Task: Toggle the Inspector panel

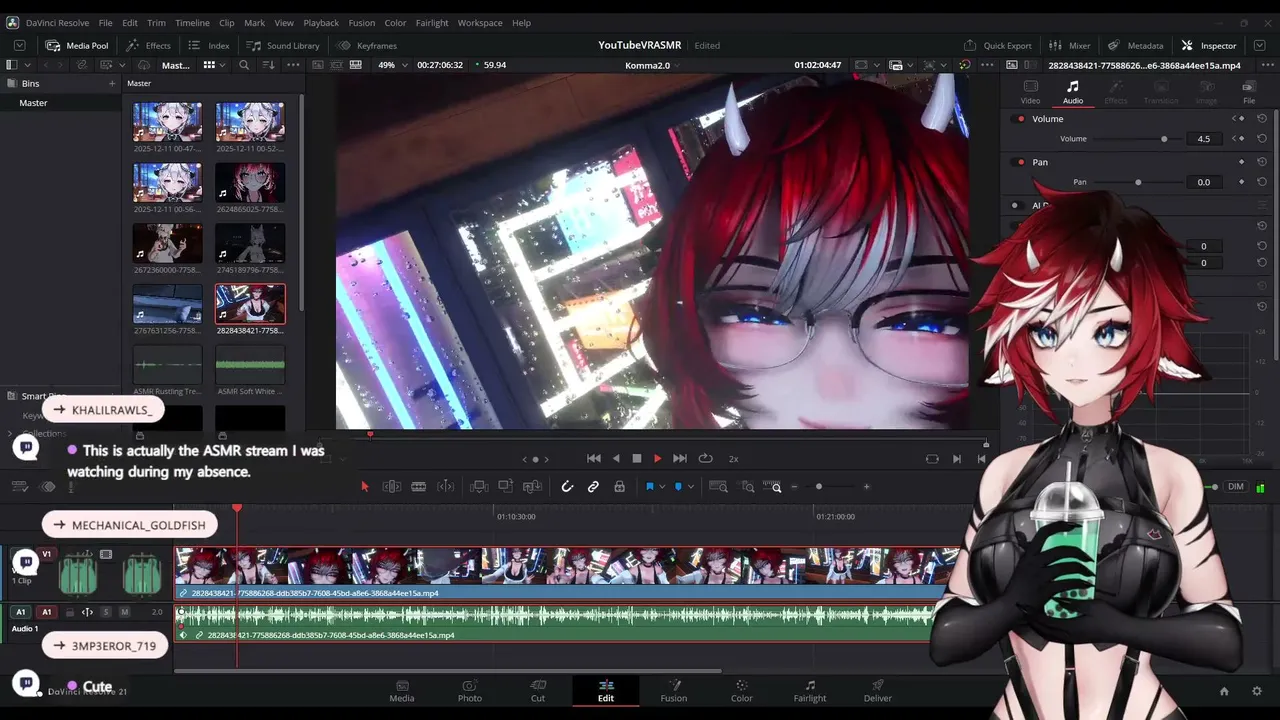Action: 1209,45
